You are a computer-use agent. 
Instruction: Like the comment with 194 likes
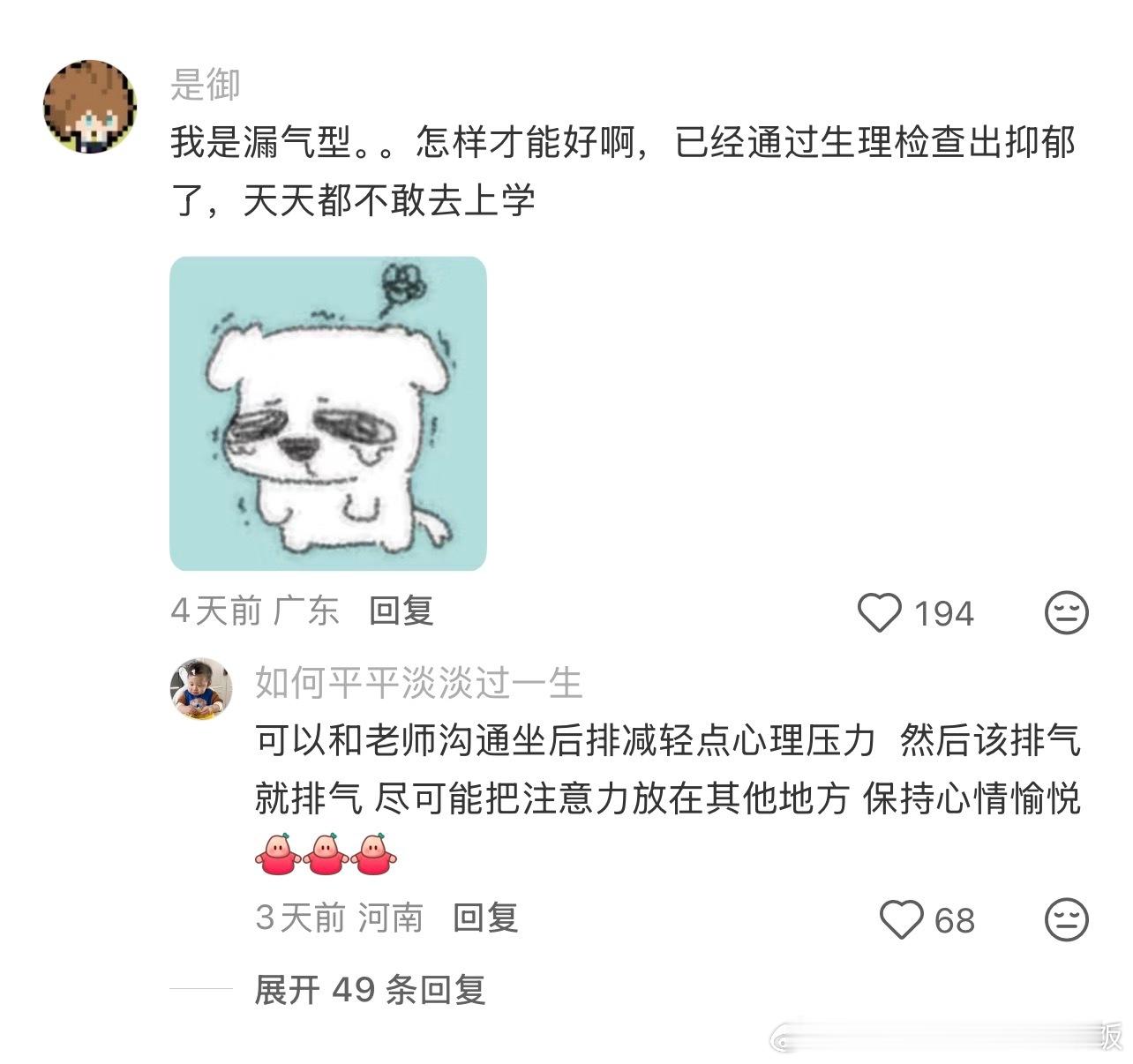coord(880,612)
